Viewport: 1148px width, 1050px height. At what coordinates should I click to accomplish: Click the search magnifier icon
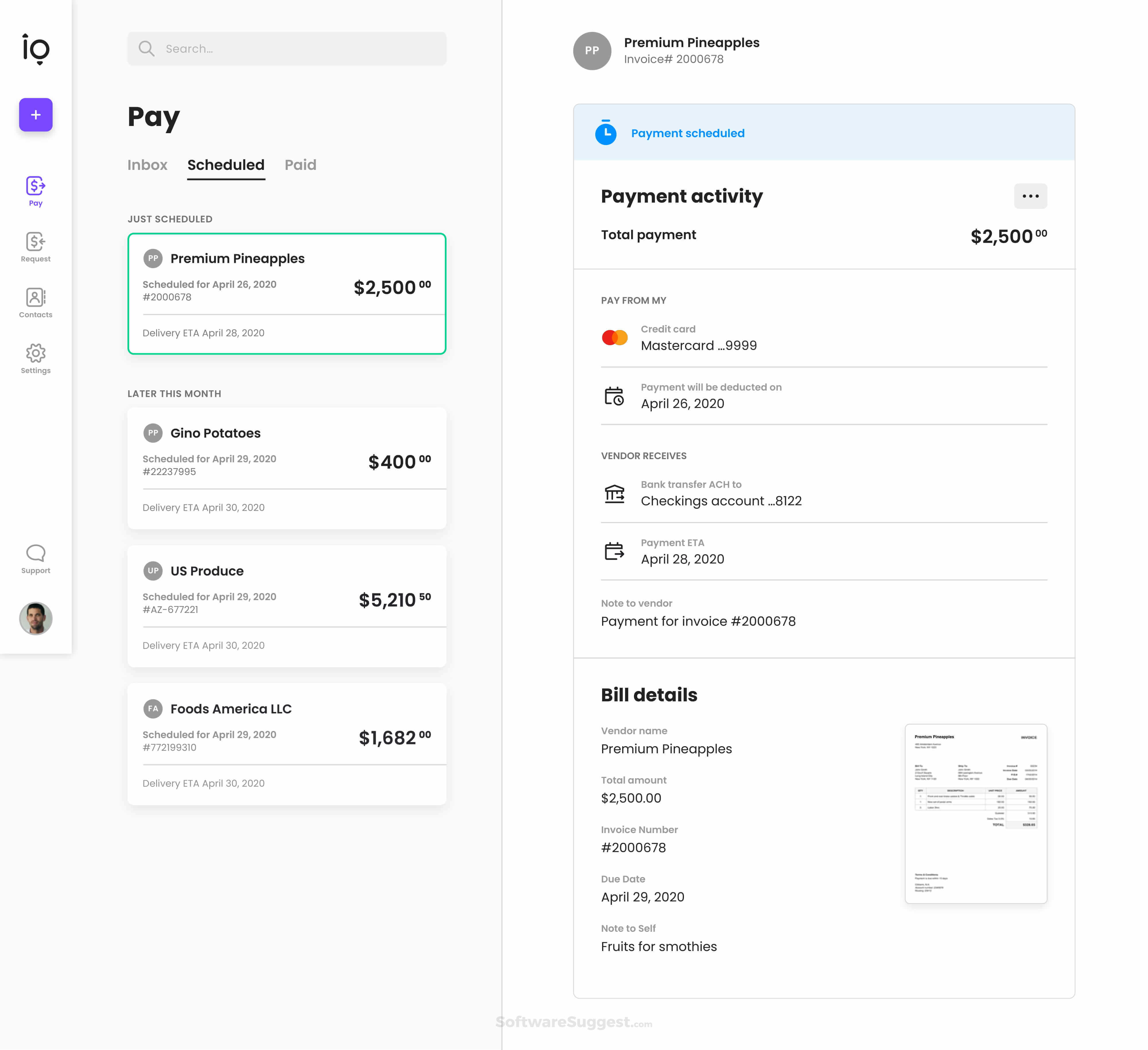point(146,49)
